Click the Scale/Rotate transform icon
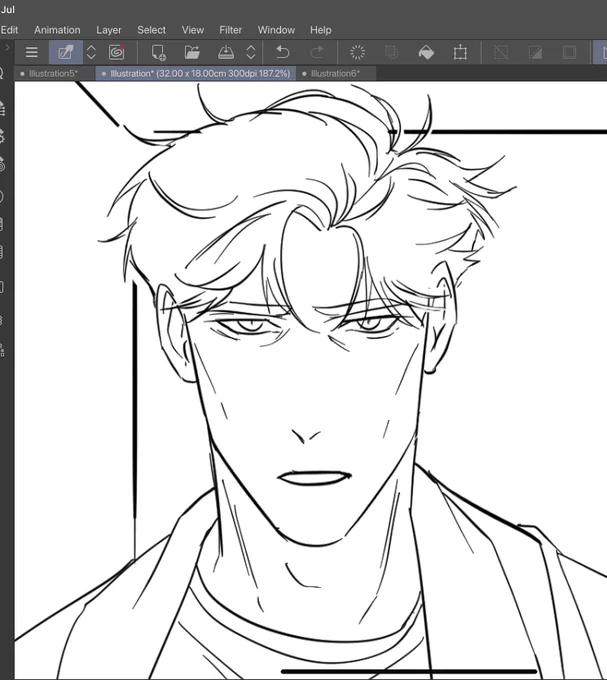This screenshot has width=607, height=680. tap(460, 52)
